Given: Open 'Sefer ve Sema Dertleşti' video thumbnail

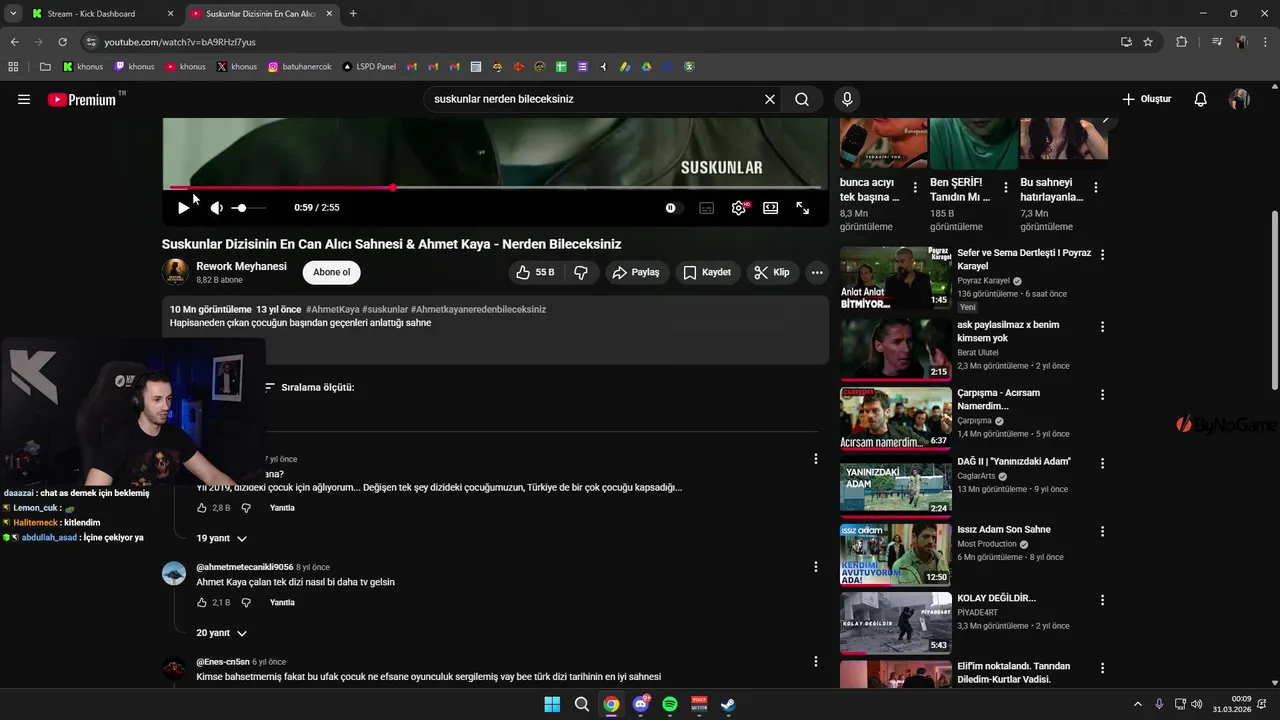Looking at the screenshot, I should [x=896, y=278].
